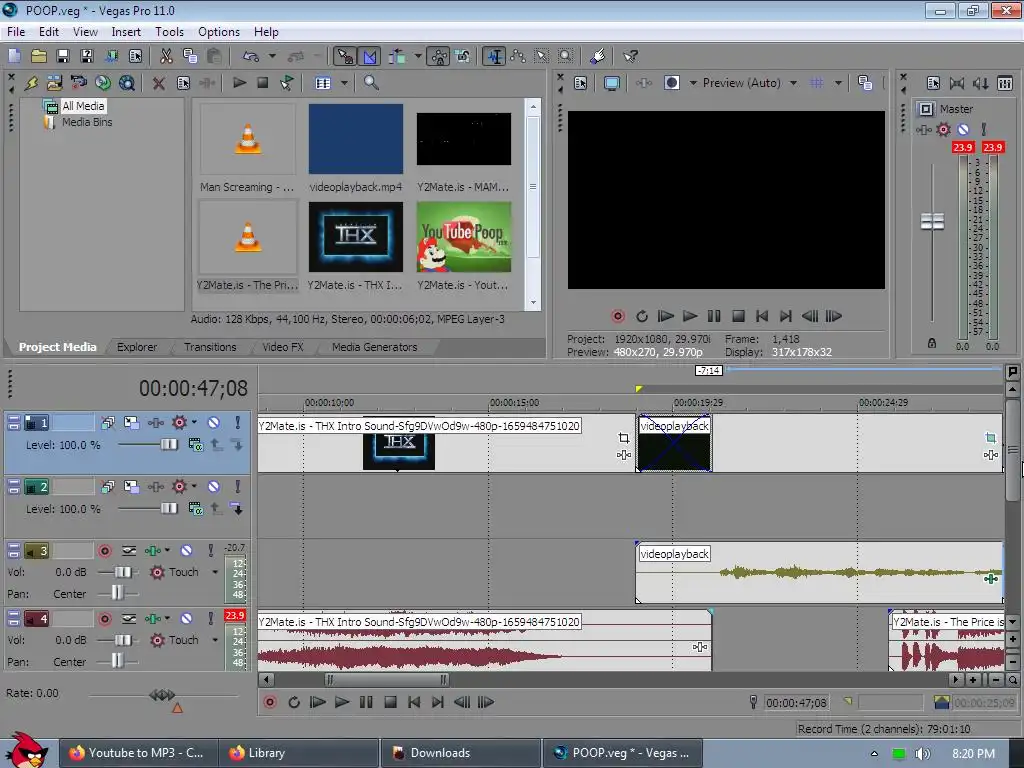This screenshot has height=768, width=1024.
Task: Click Copy Snapshot to Clipboard icon
Action: point(865,83)
